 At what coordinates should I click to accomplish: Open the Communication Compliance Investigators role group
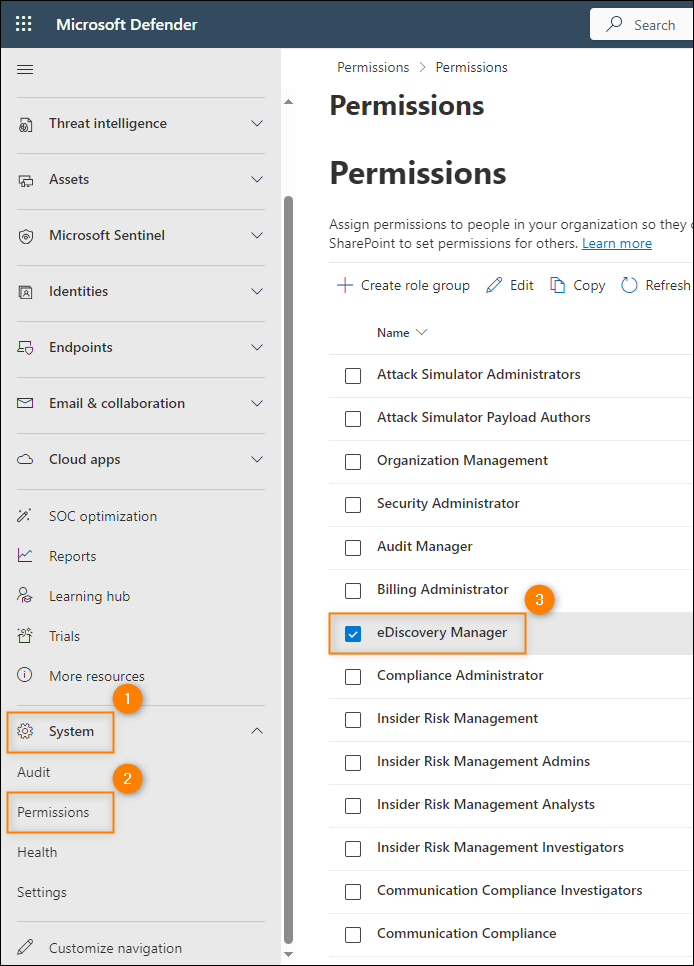[x=510, y=890]
